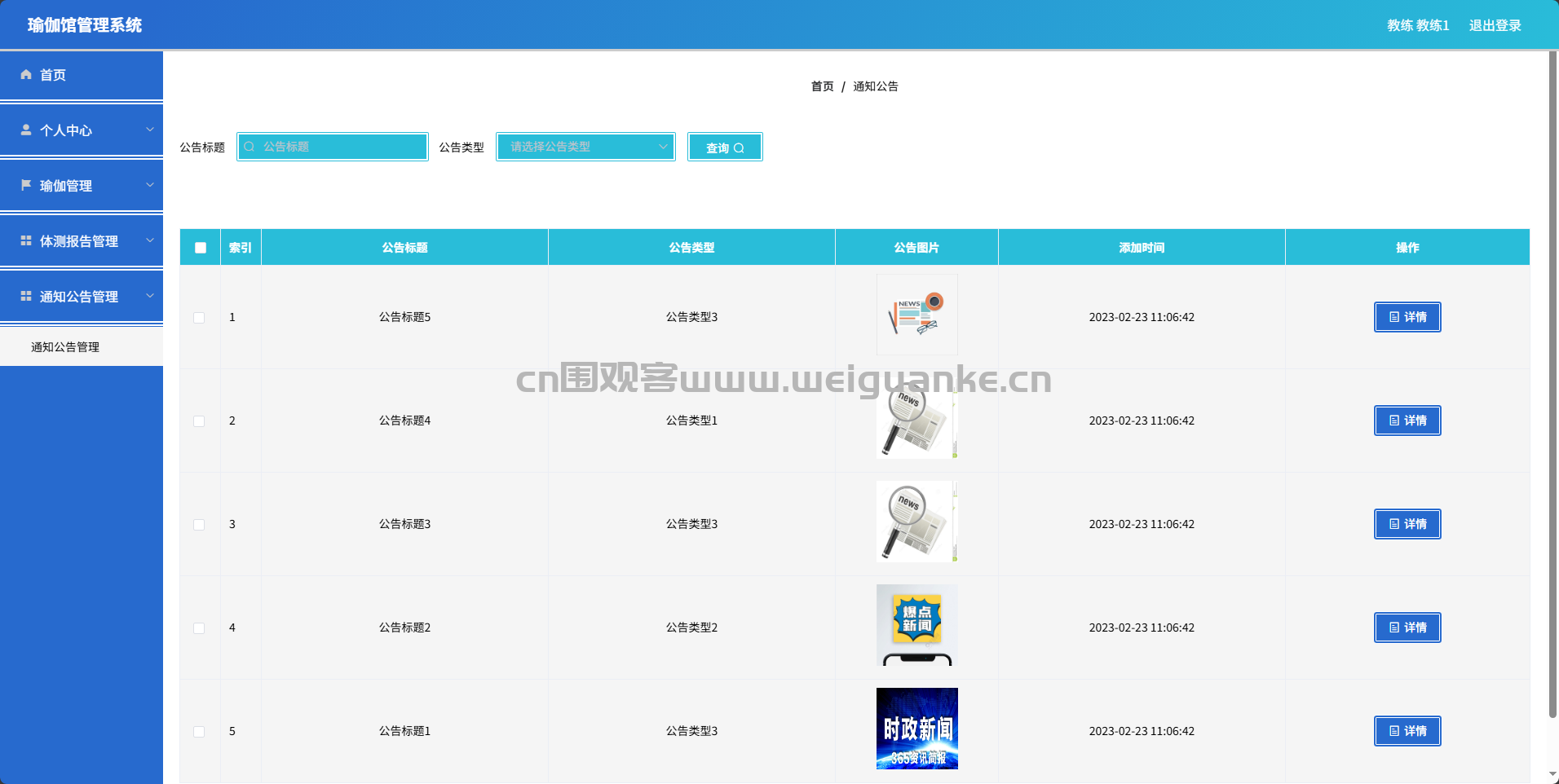
Task: Click the 添加时间 column header
Action: 1142,248
